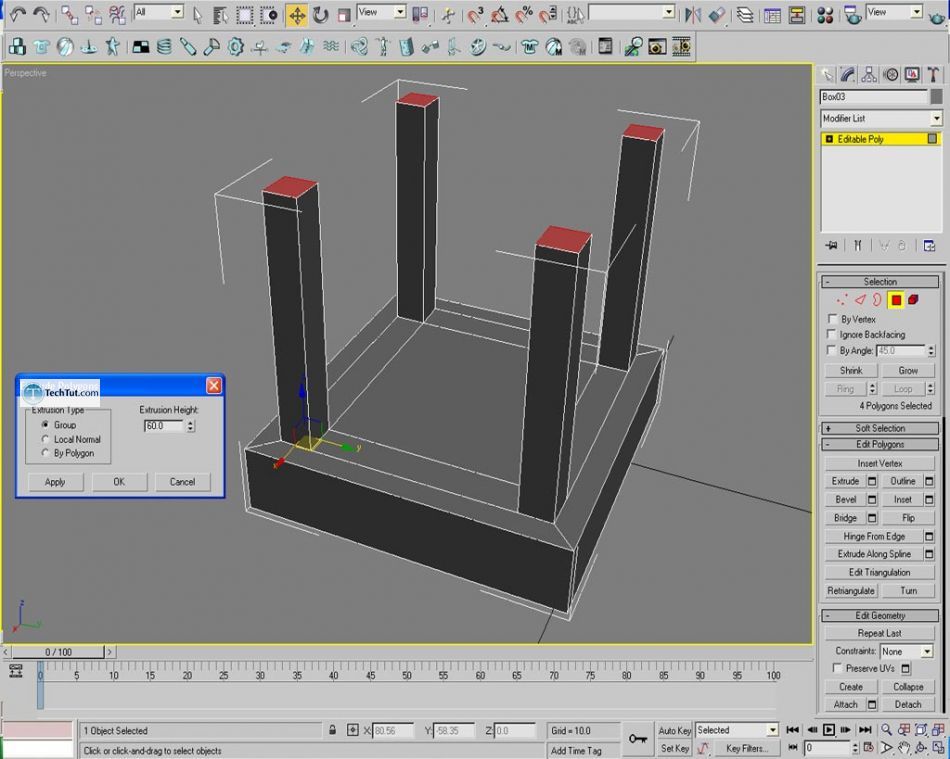Collapse the Edit Polygons rollout
Image resolution: width=950 pixels, height=759 pixels.
coord(879,445)
